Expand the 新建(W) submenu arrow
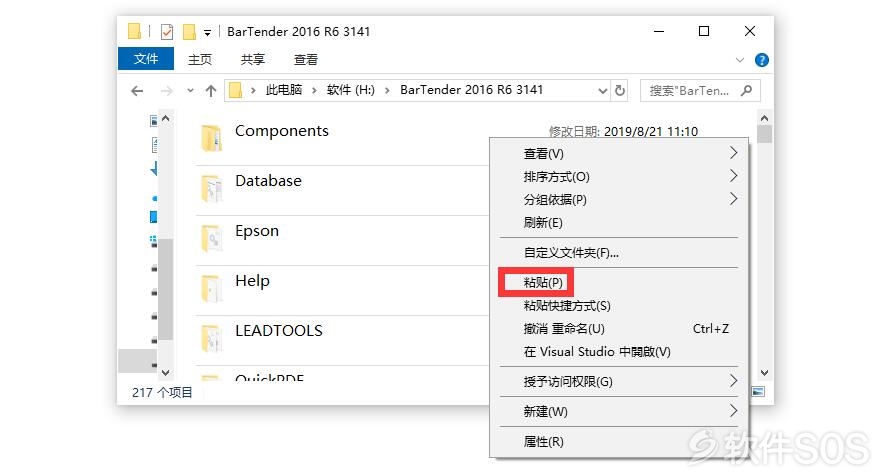The height and width of the screenshot is (475, 883). pyautogui.click(x=733, y=411)
